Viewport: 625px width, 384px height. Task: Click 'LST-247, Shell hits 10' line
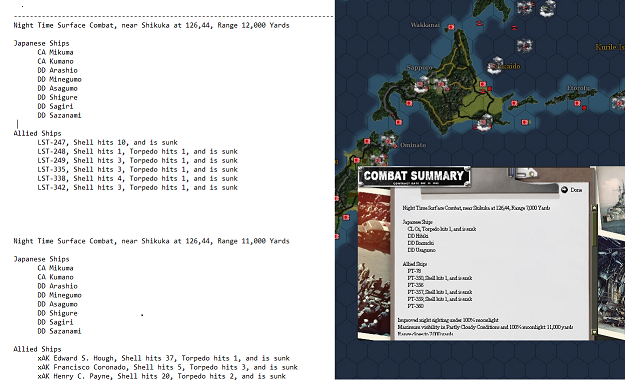pos(108,142)
